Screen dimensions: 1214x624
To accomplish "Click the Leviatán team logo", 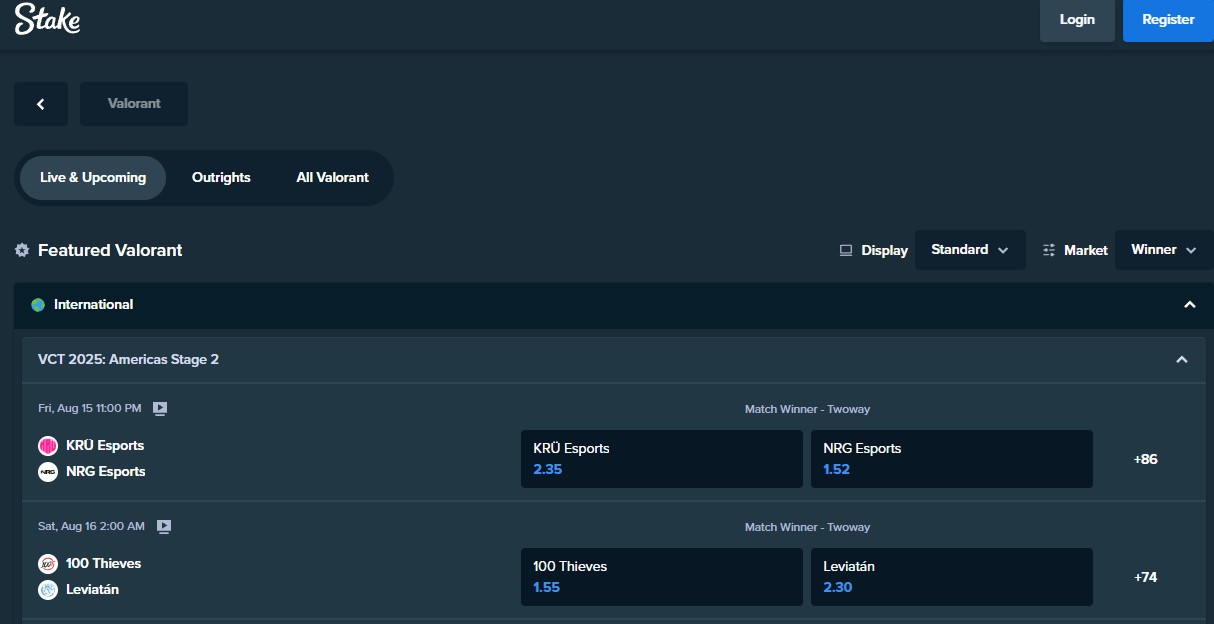I will [48, 590].
